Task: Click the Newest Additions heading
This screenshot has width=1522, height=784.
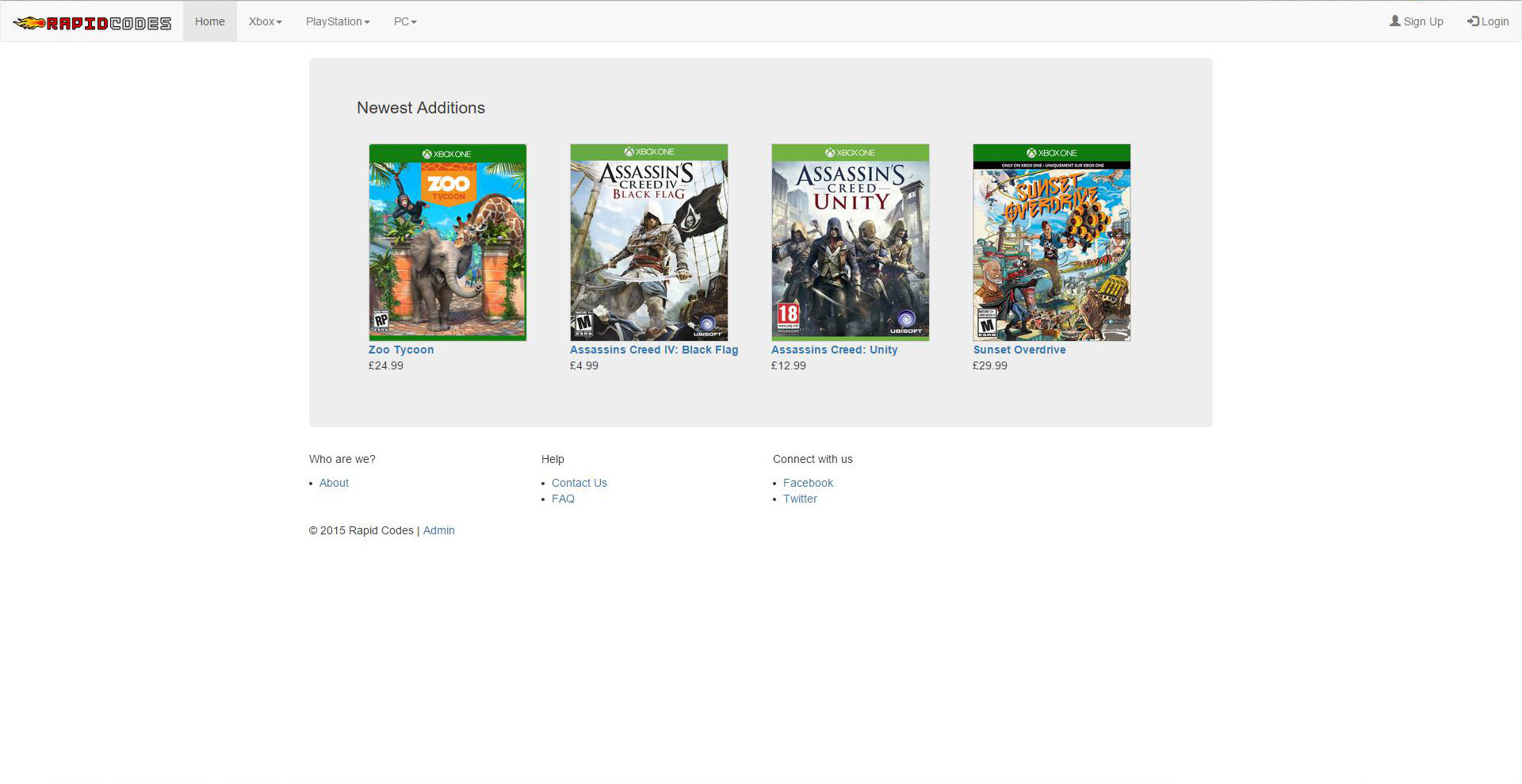Action: tap(421, 108)
